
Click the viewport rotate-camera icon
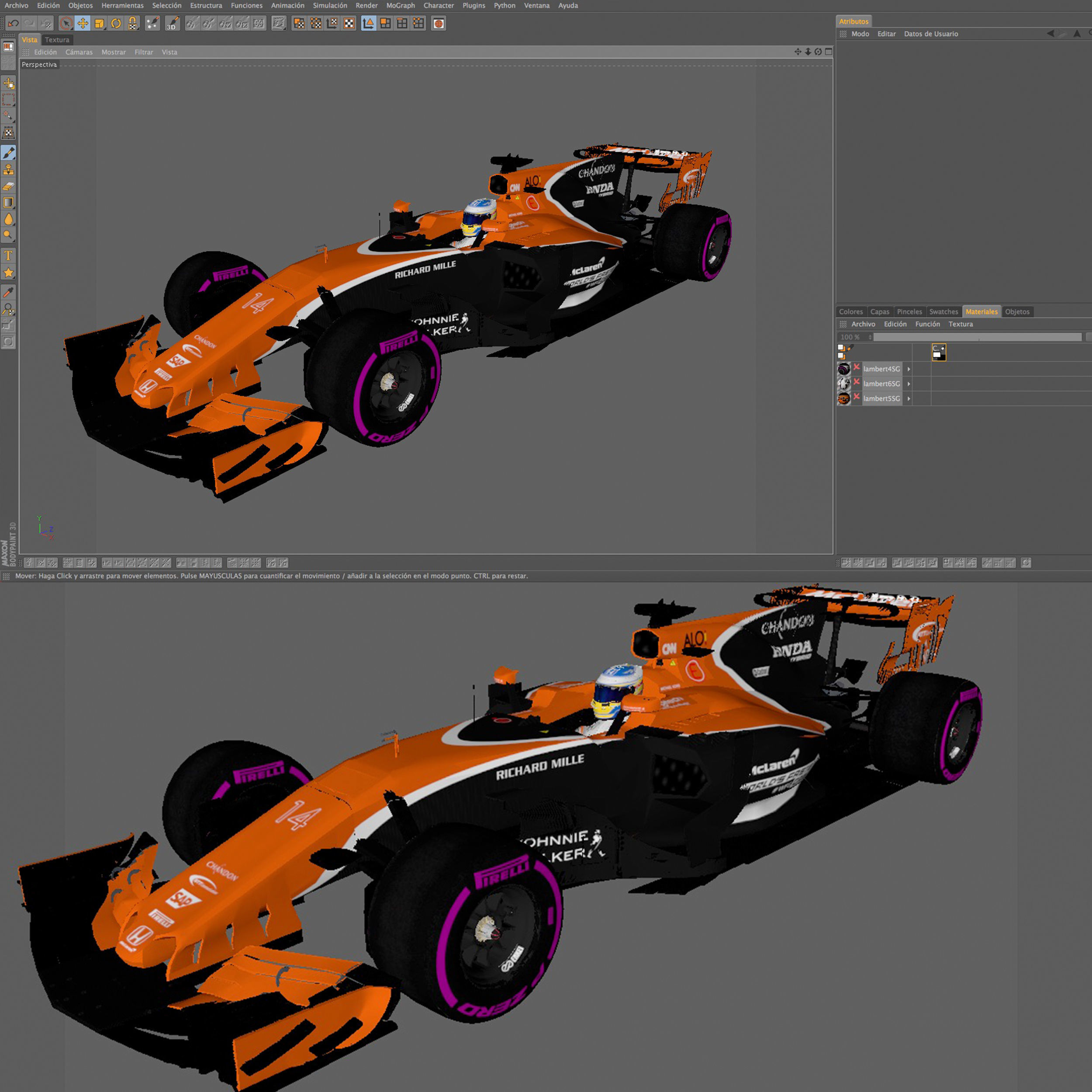pos(818,52)
